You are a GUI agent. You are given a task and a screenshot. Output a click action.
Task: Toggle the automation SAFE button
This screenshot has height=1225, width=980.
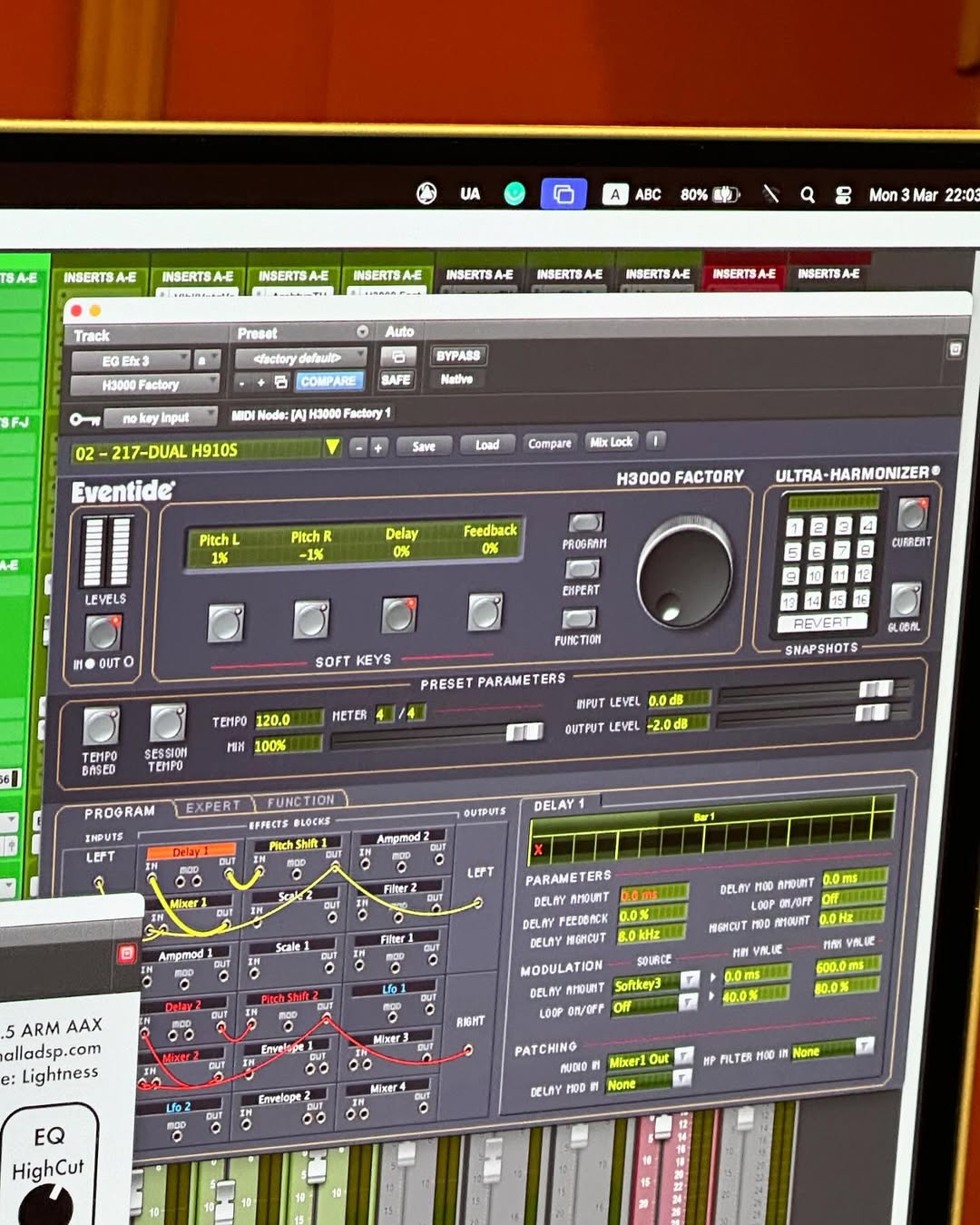(397, 380)
